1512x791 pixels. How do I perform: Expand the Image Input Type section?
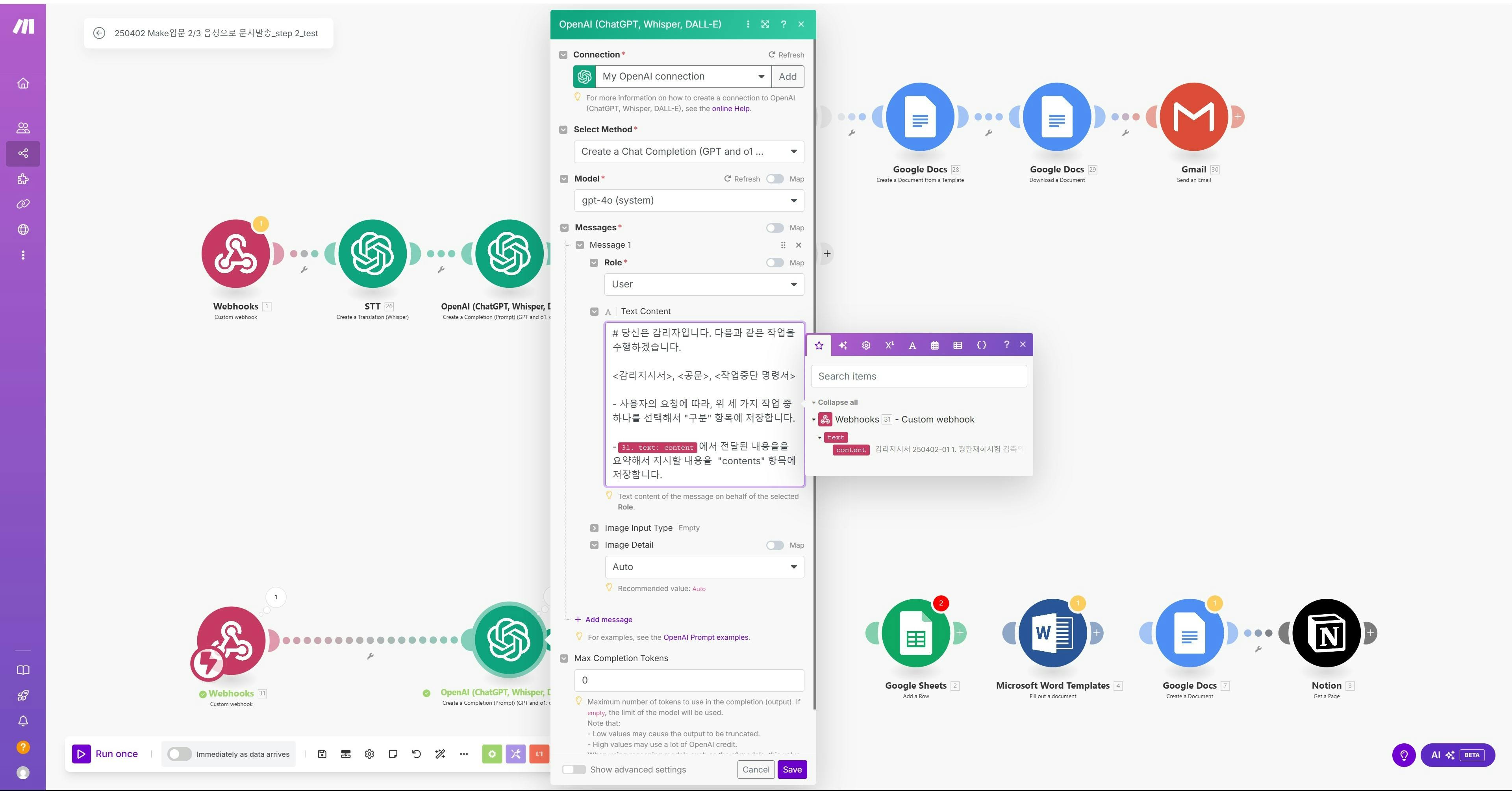point(594,528)
